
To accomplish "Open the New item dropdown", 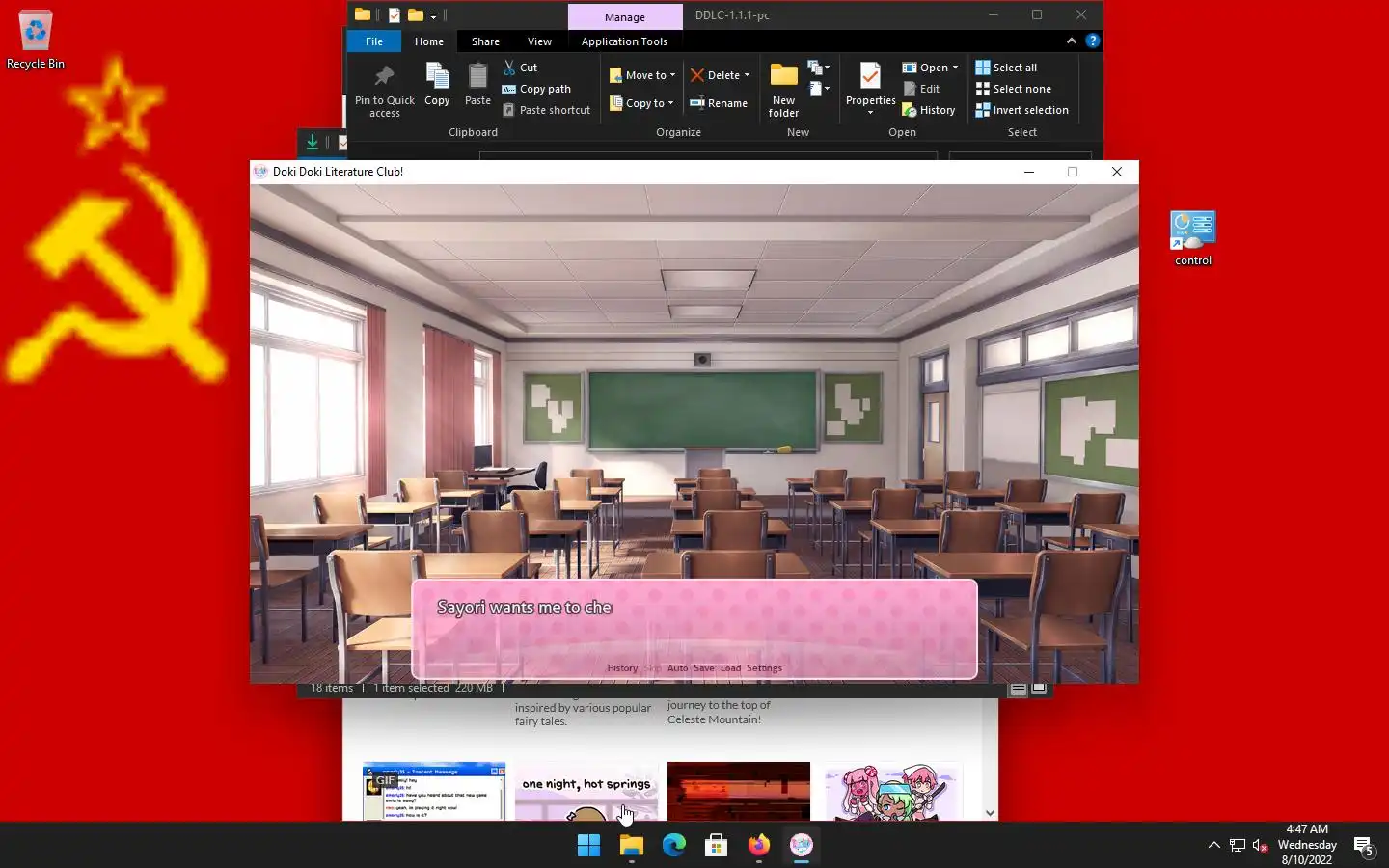I will coord(819,68).
